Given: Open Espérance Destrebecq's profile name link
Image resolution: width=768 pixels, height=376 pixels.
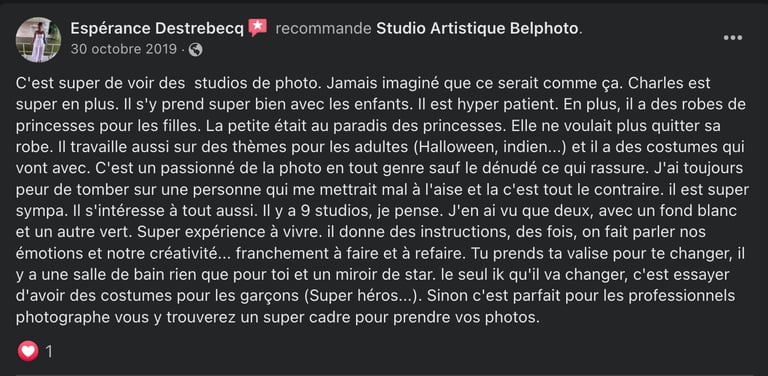Looking at the screenshot, I should click(x=157, y=28).
